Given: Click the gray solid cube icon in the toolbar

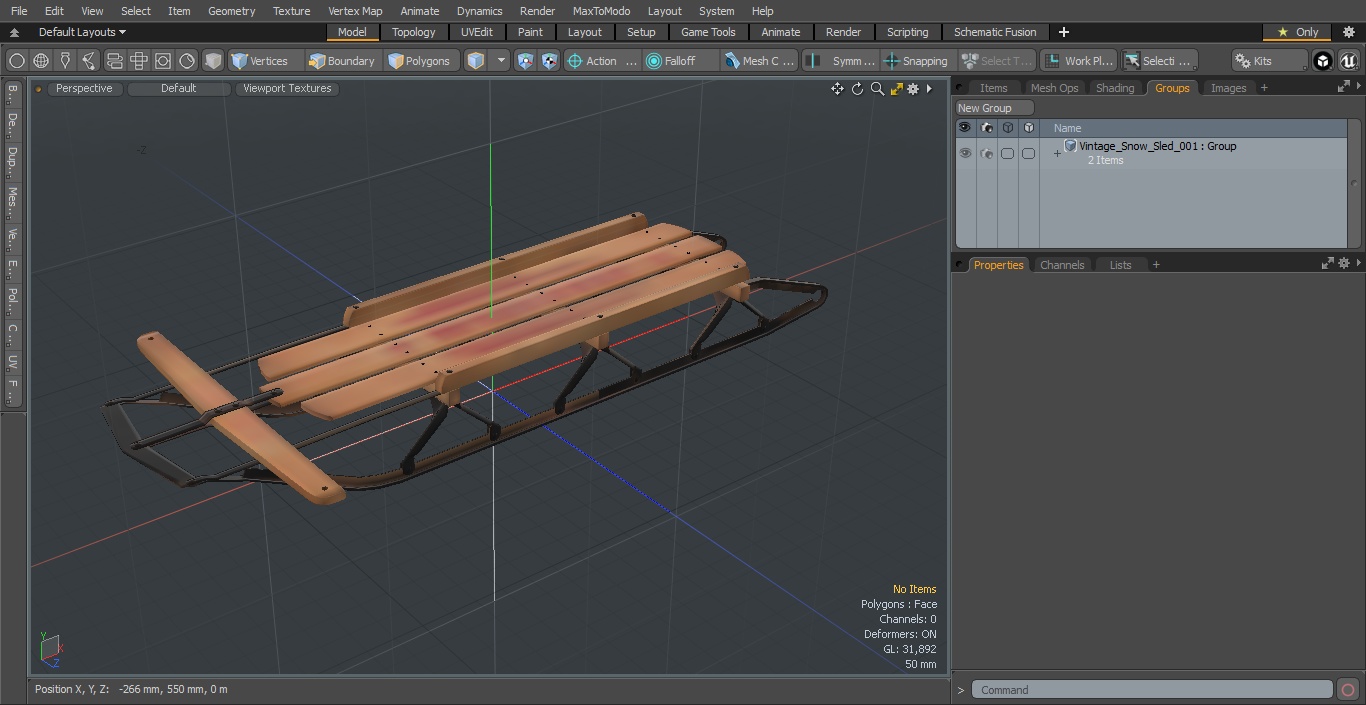Looking at the screenshot, I should coord(212,61).
